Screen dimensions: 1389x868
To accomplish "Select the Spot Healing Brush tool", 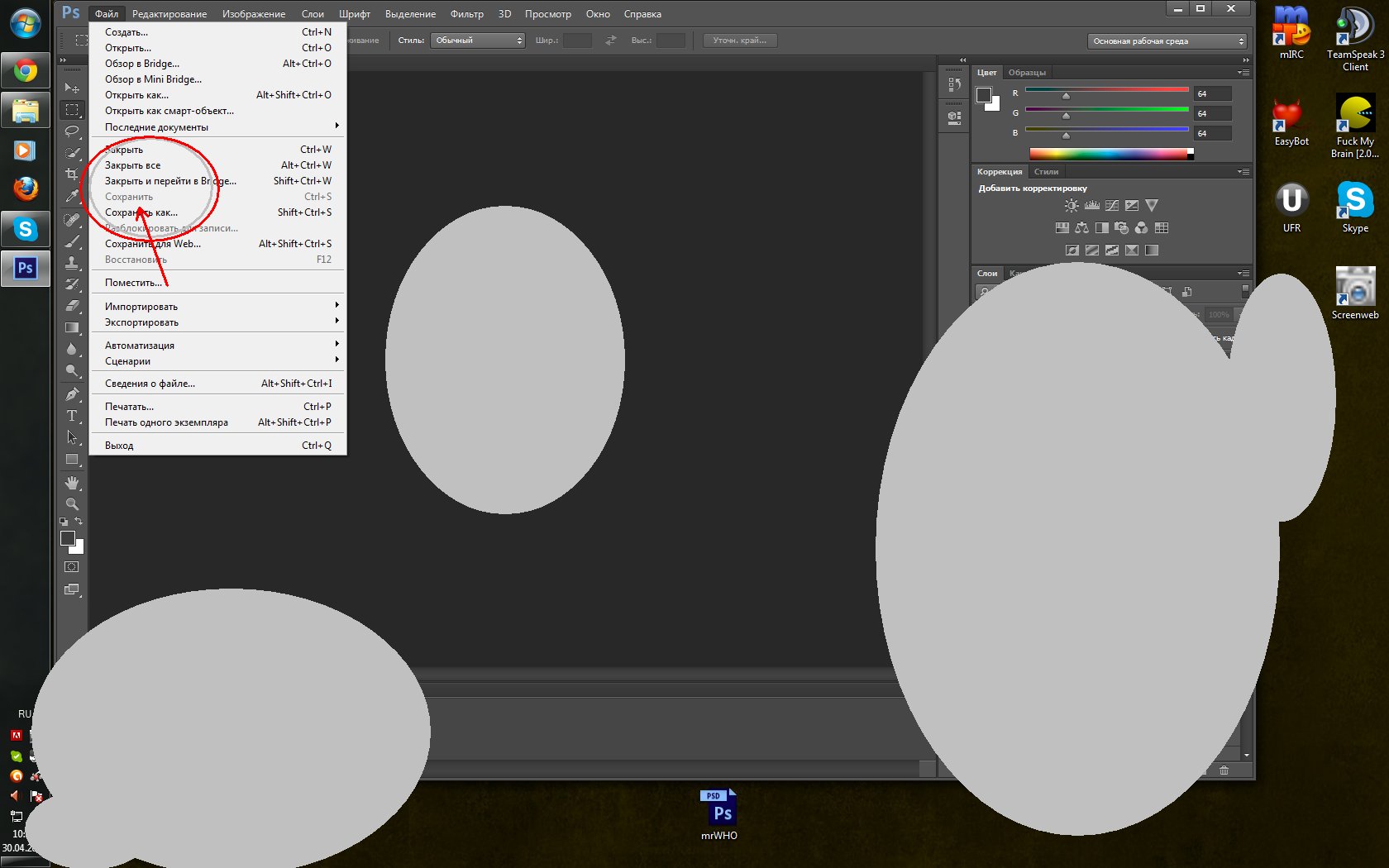I will [x=72, y=220].
